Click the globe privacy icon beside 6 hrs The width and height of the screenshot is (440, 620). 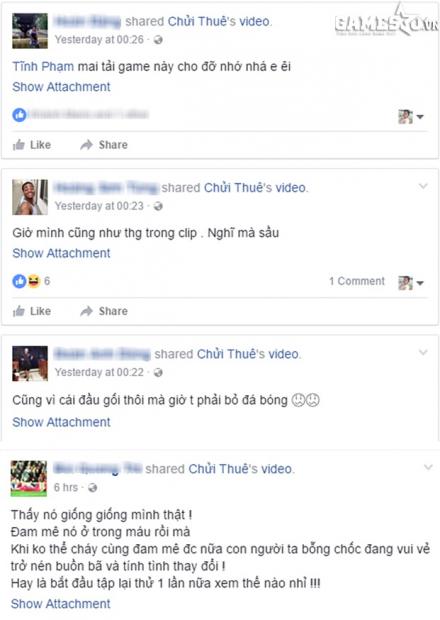pyautogui.click(x=93, y=488)
